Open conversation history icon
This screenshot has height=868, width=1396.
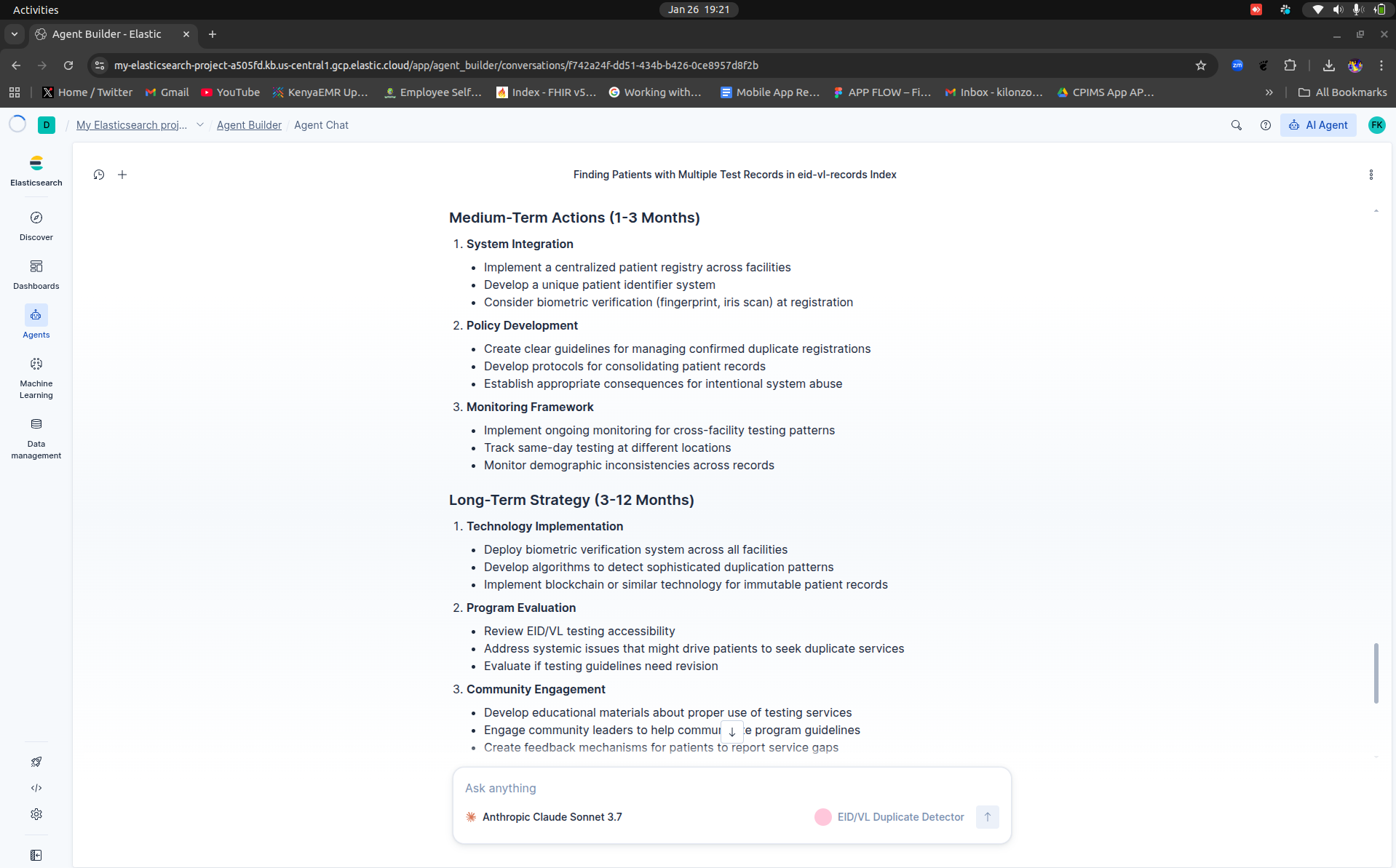coord(99,175)
